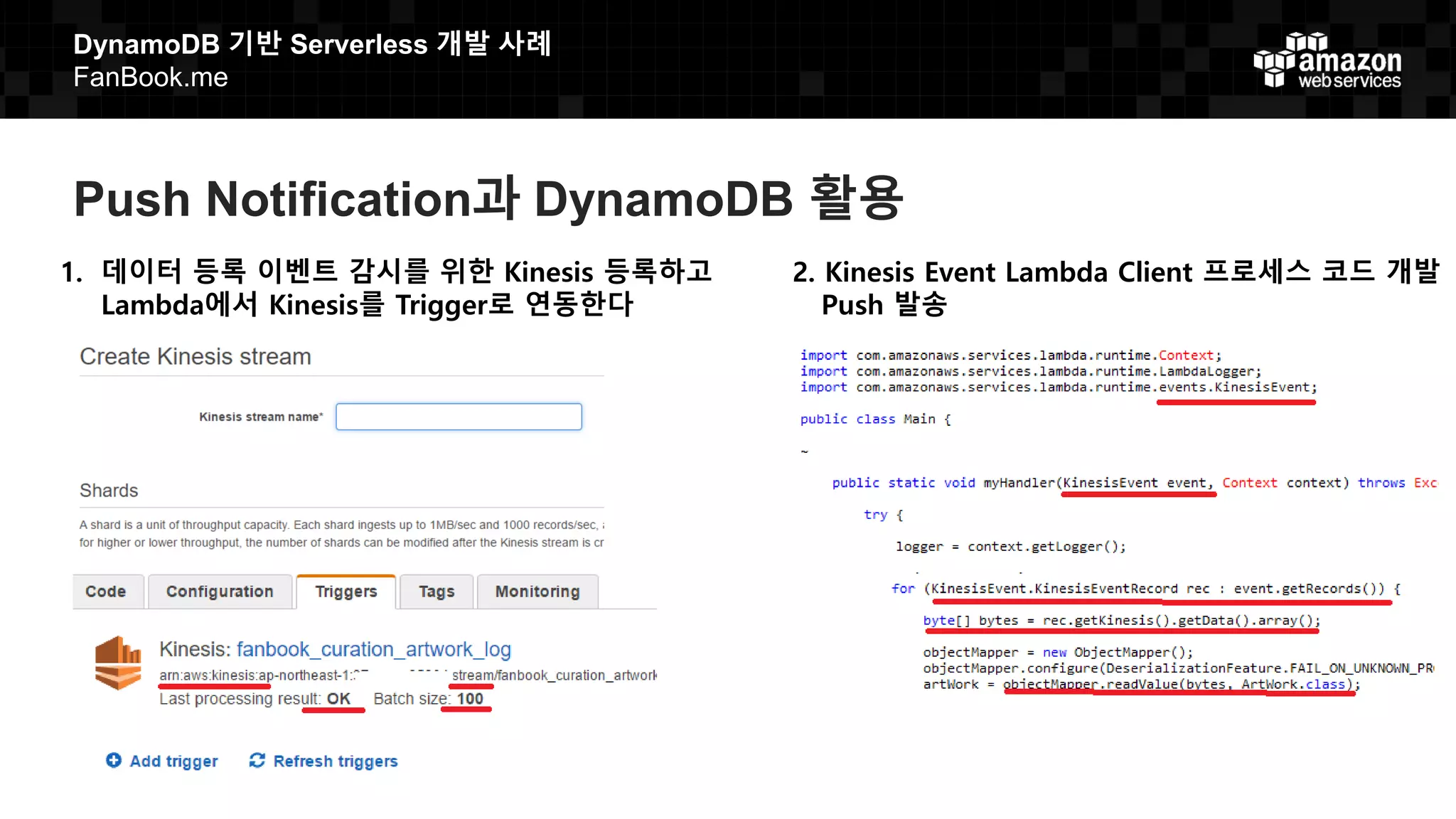Click the 'Shards' section heading
This screenshot has width=1456, height=819.
point(109,491)
